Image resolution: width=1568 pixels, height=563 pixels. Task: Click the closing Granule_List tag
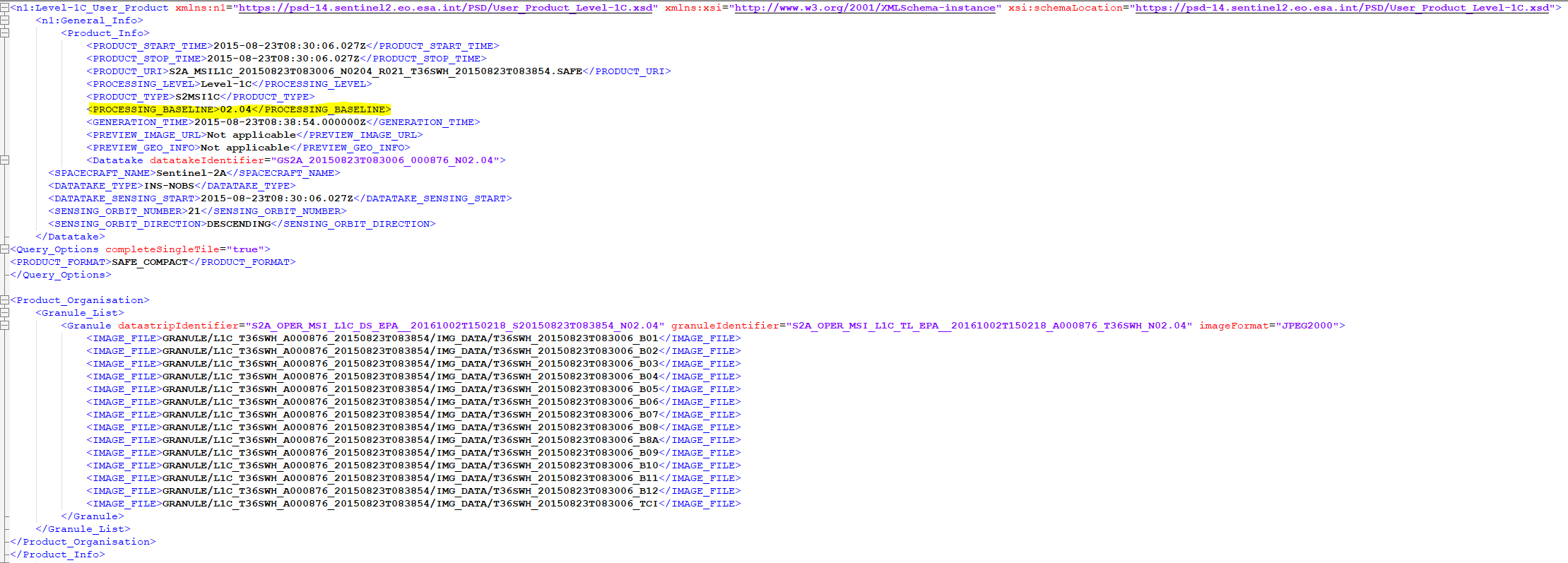83,529
